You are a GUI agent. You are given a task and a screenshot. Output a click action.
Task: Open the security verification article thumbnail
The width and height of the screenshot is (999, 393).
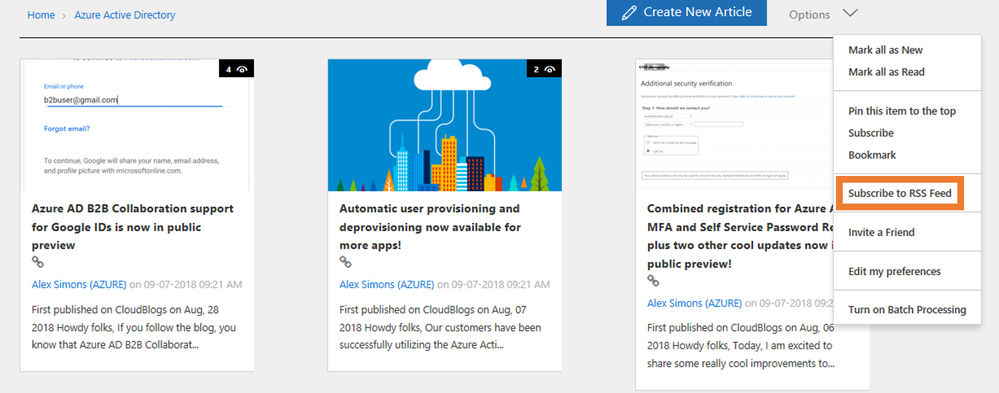coord(735,124)
